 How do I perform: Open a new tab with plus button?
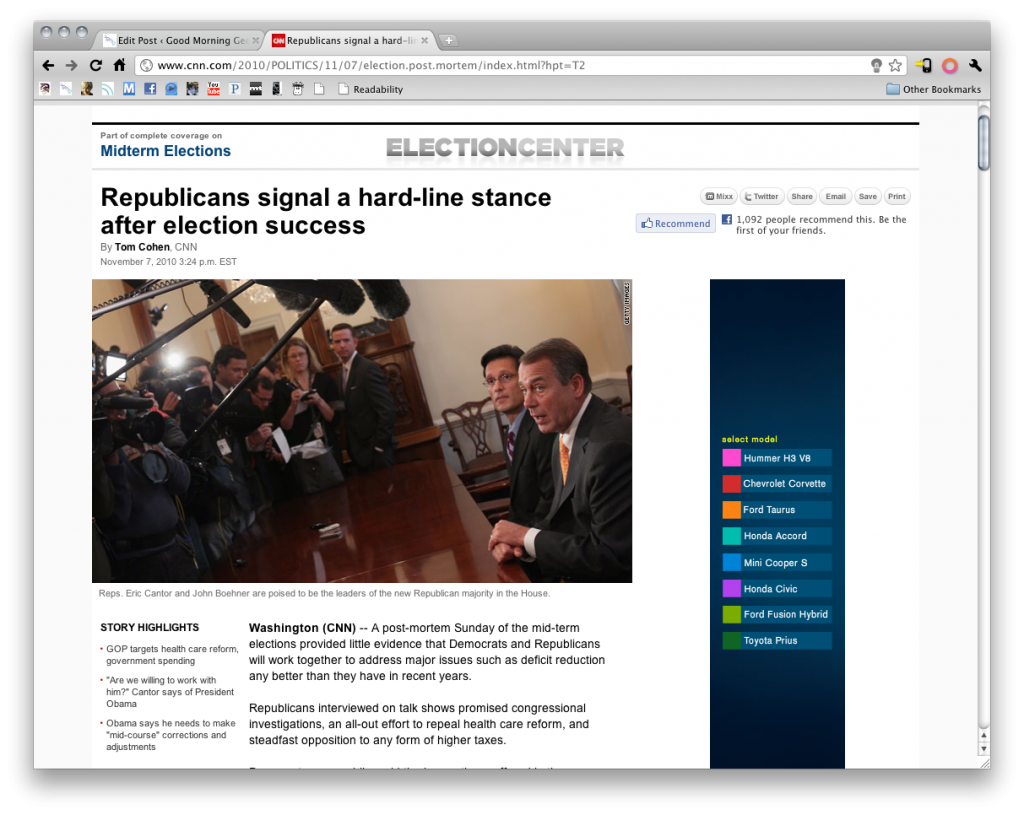[x=449, y=41]
